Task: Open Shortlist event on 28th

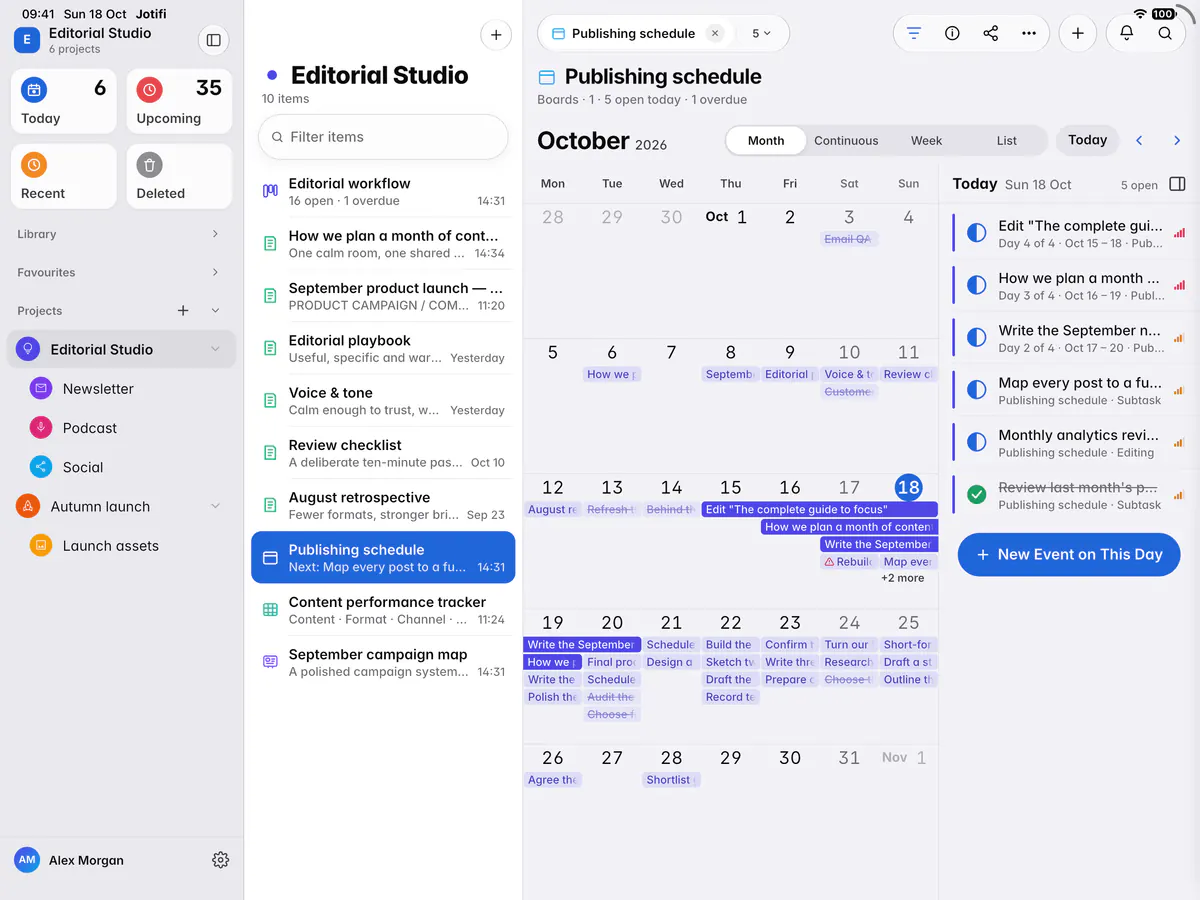Action: coord(671,780)
